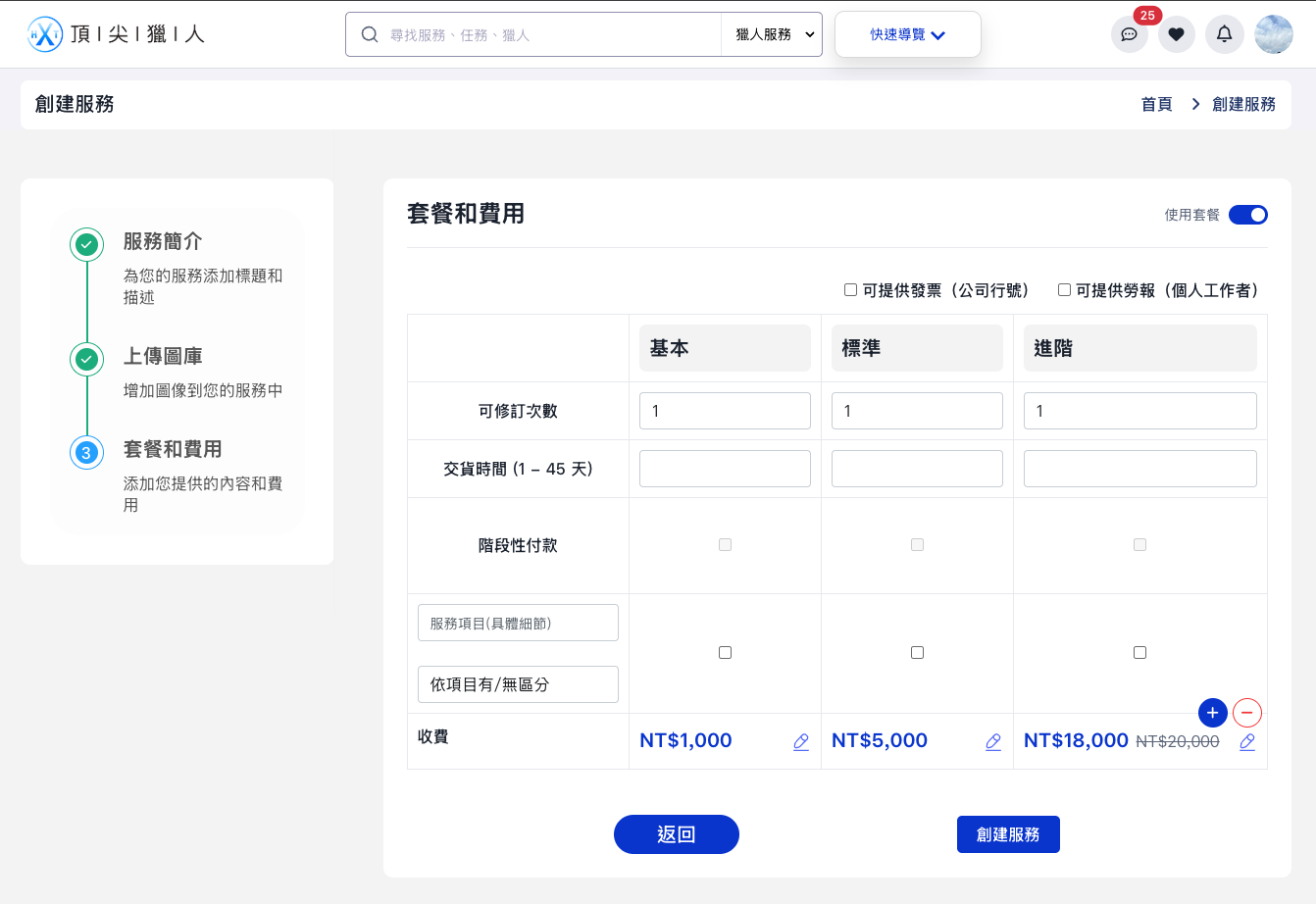Open the notifications bell
This screenshot has height=904, width=1316.
pos(1224,34)
